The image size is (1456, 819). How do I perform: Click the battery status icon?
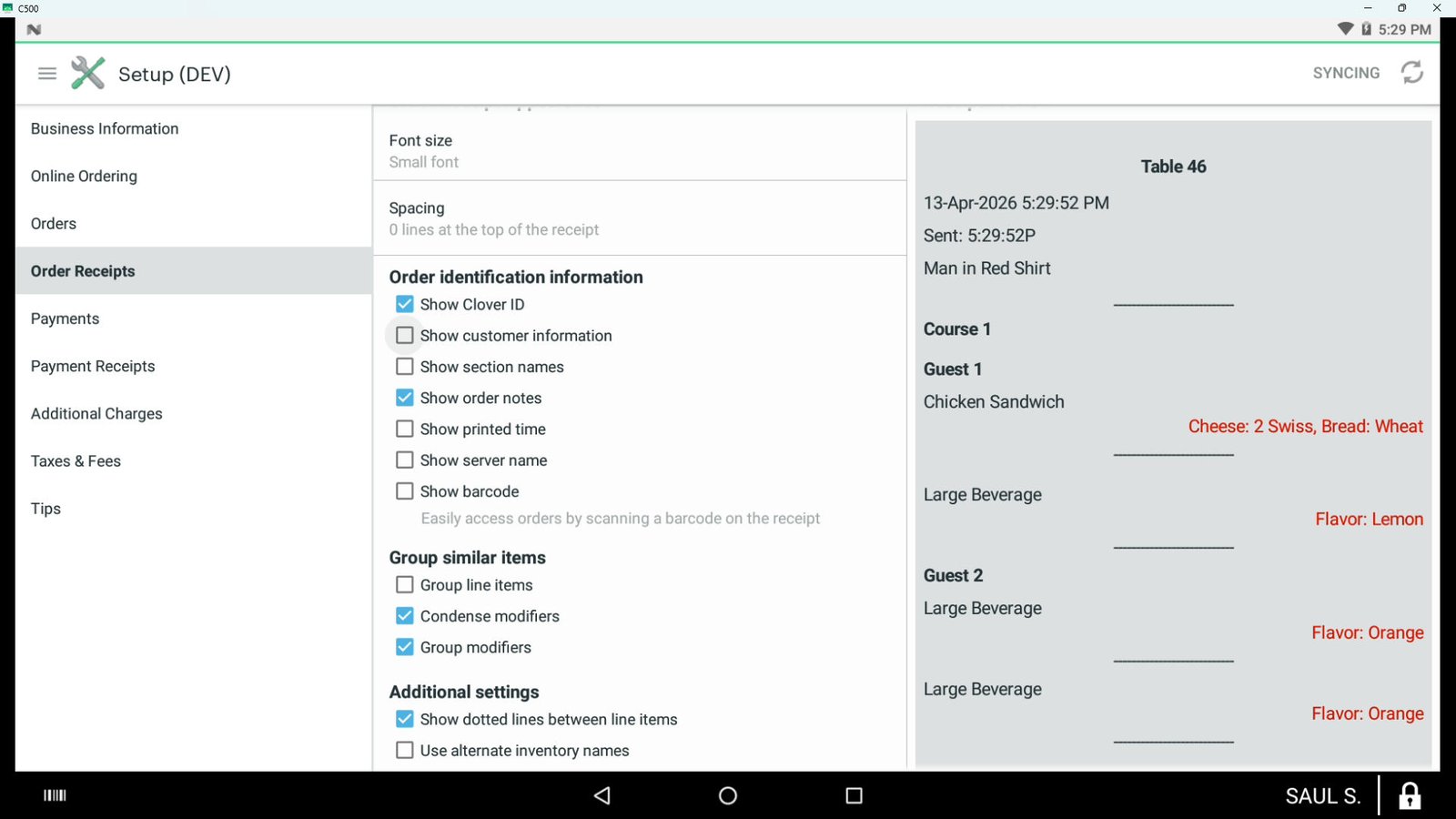[1366, 29]
